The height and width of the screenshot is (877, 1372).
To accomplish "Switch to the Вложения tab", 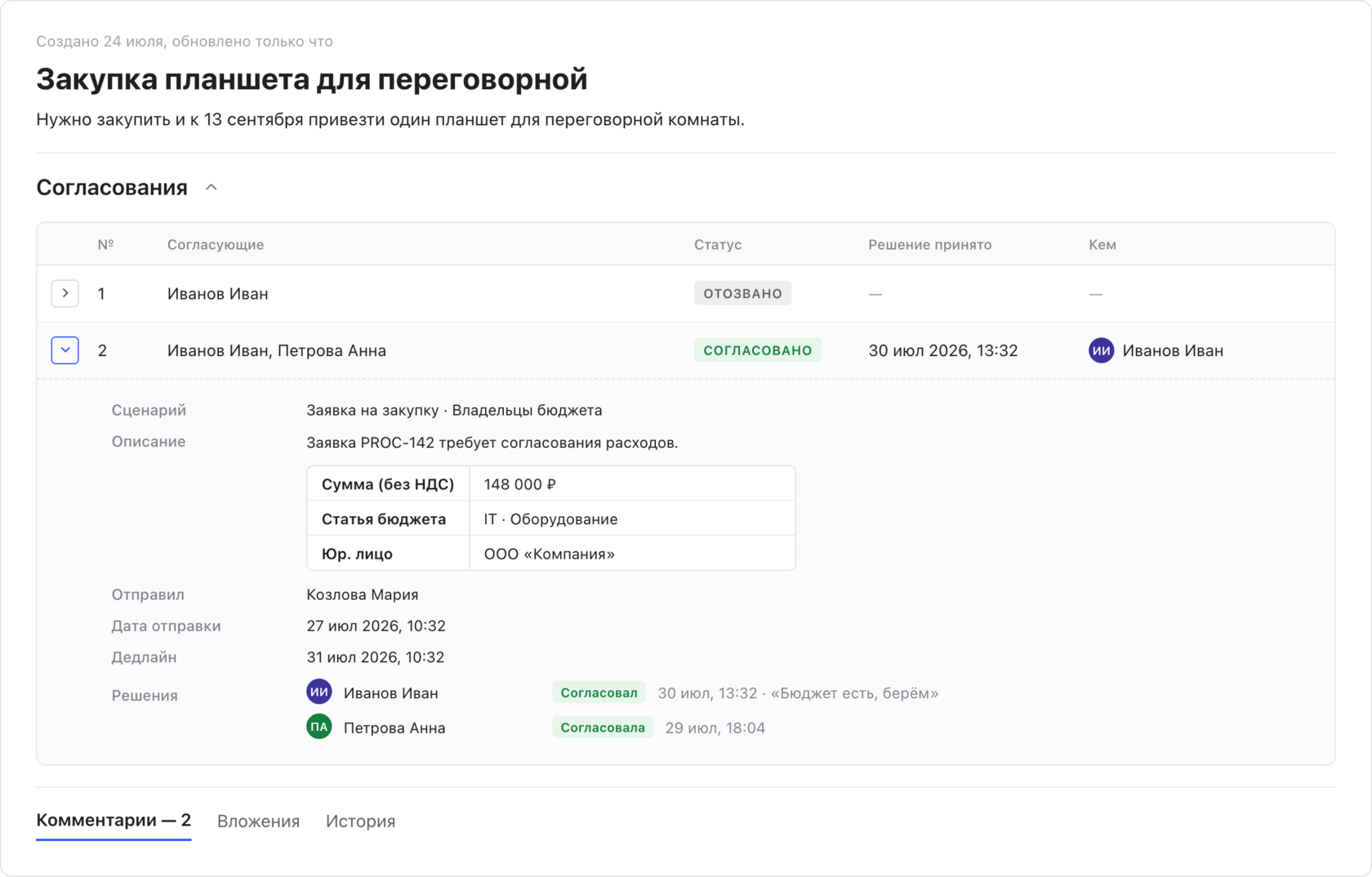I will (258, 821).
